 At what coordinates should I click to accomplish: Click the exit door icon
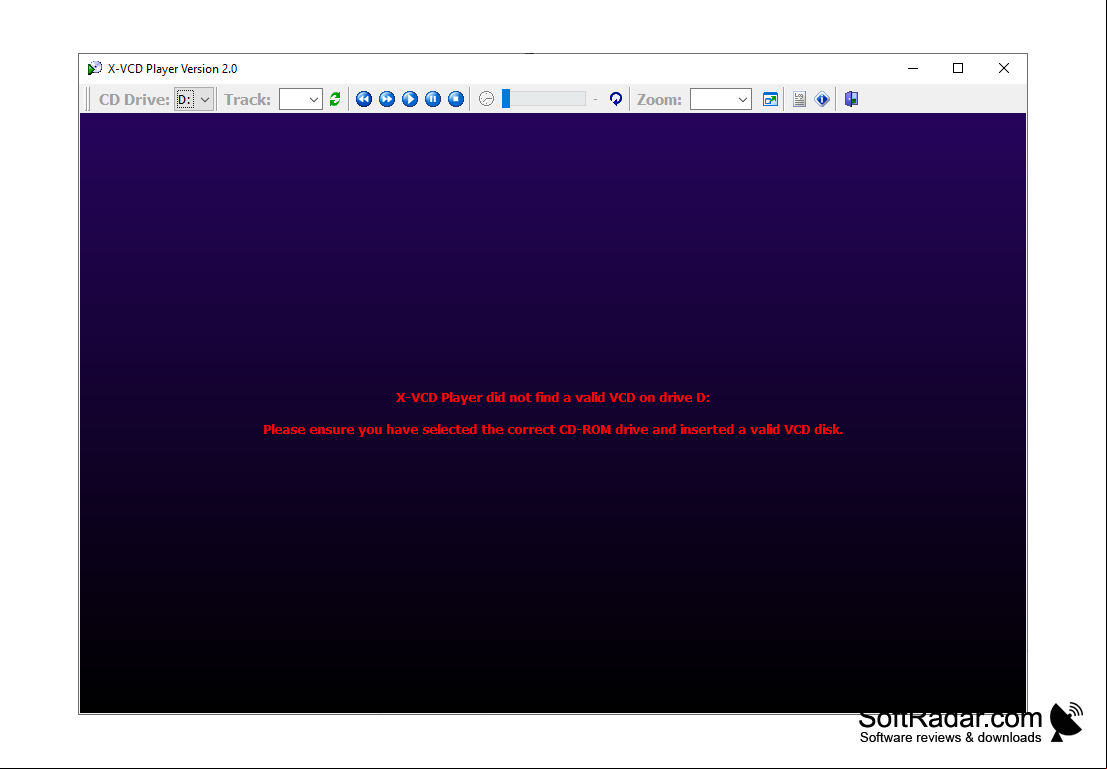tap(851, 100)
